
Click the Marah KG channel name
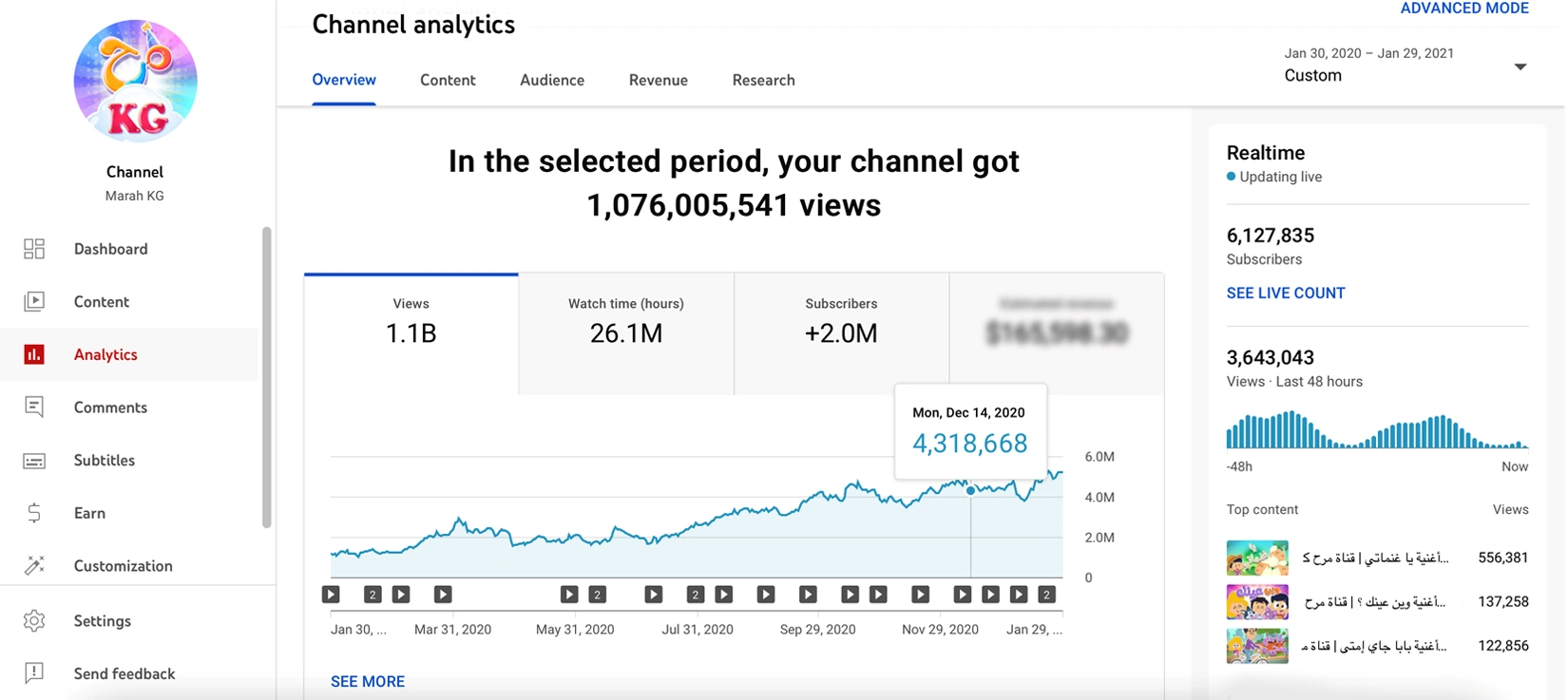[135, 196]
